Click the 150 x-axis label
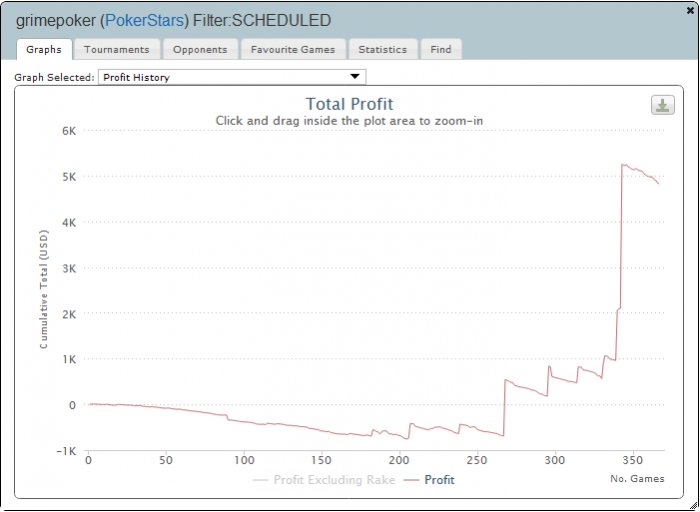 tap(321, 461)
